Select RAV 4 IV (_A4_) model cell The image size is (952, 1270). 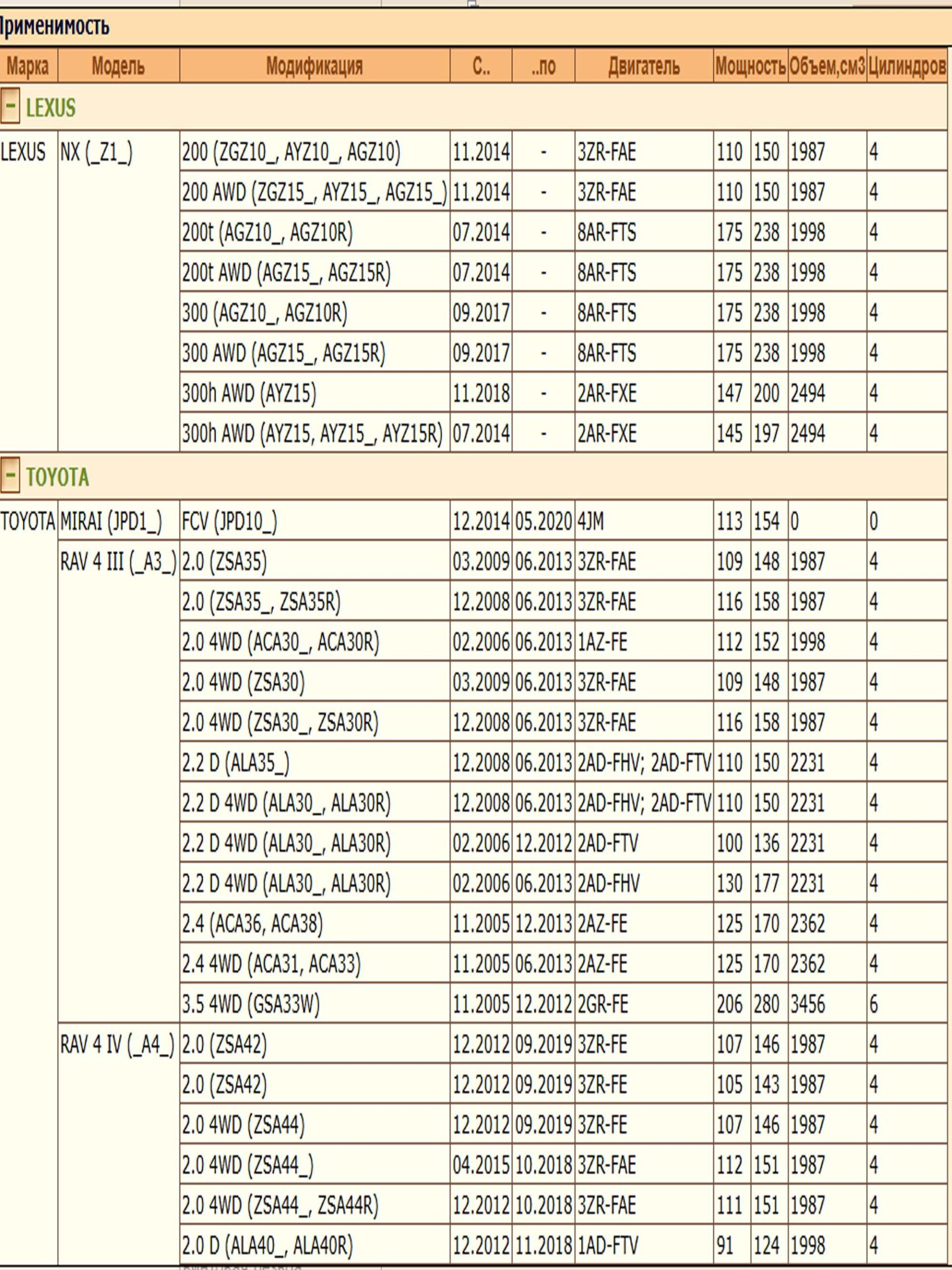tap(117, 1045)
